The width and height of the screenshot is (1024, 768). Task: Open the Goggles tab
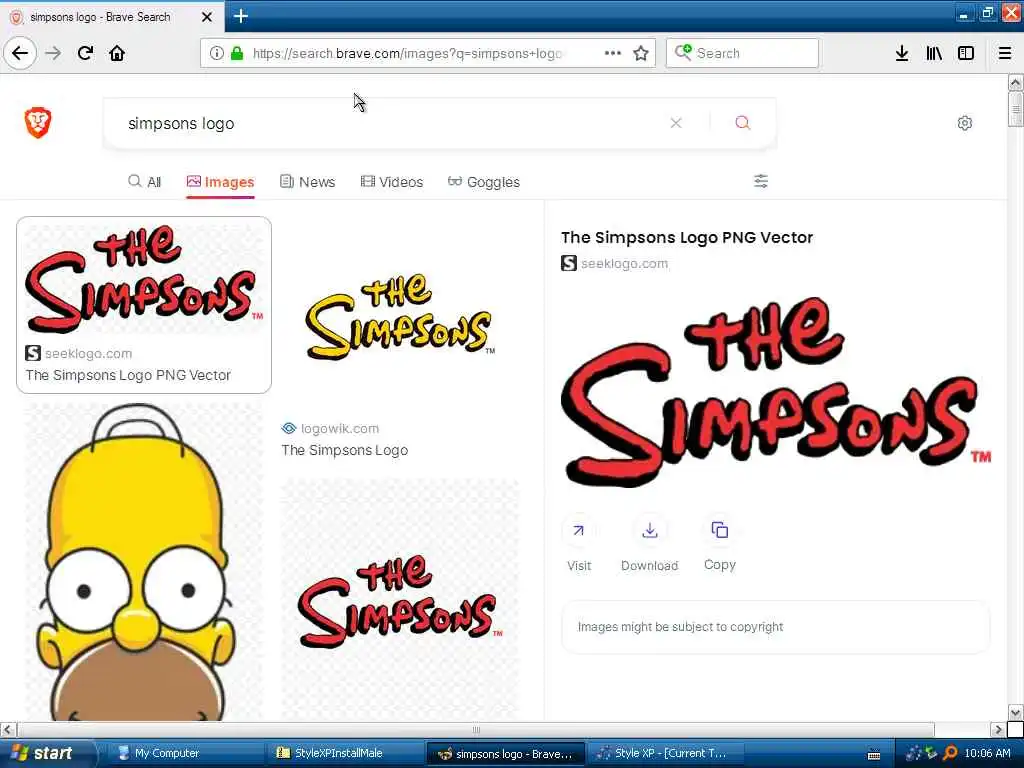484,182
